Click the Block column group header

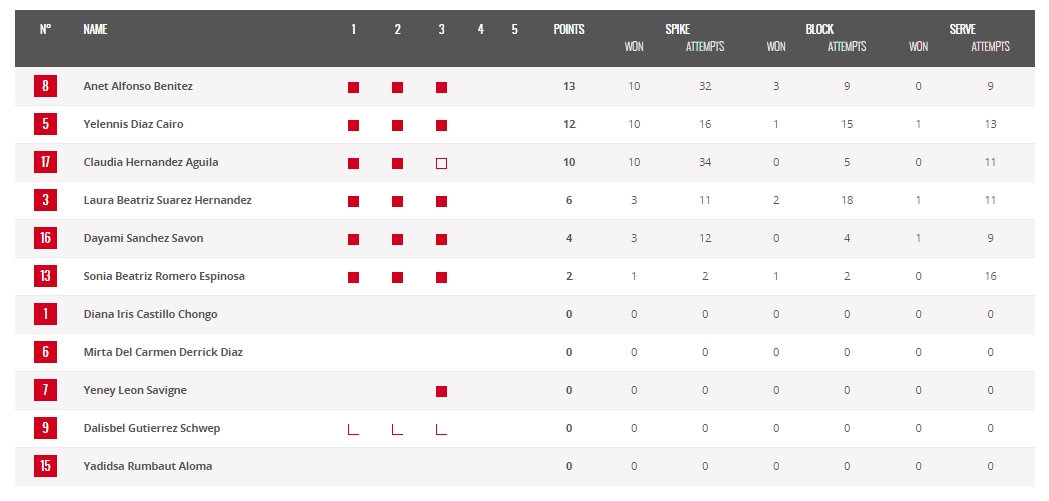(x=819, y=30)
